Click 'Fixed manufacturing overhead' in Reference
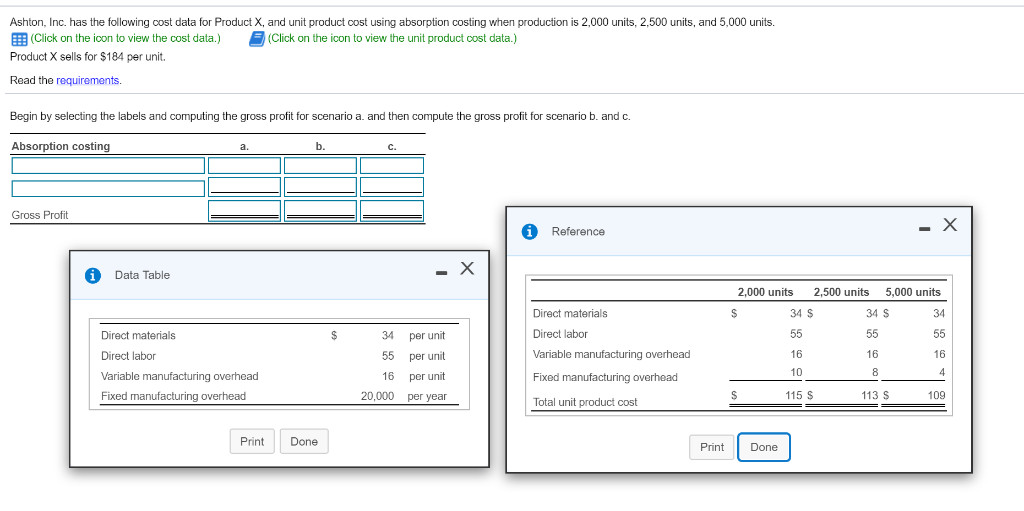1024x511 pixels. [x=605, y=377]
